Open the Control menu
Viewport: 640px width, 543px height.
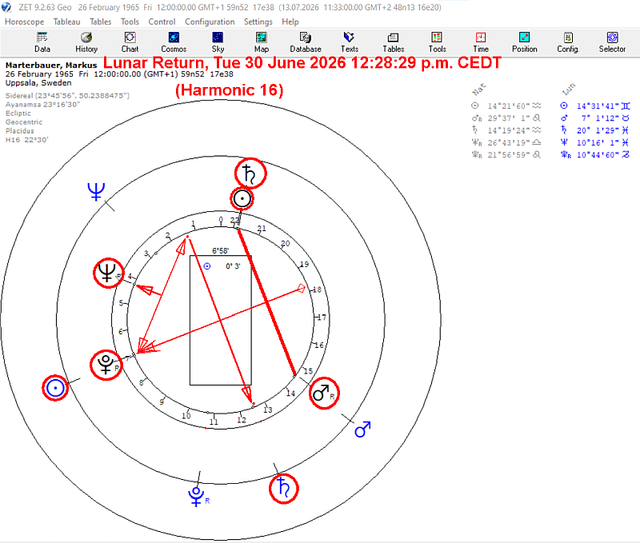click(162, 22)
